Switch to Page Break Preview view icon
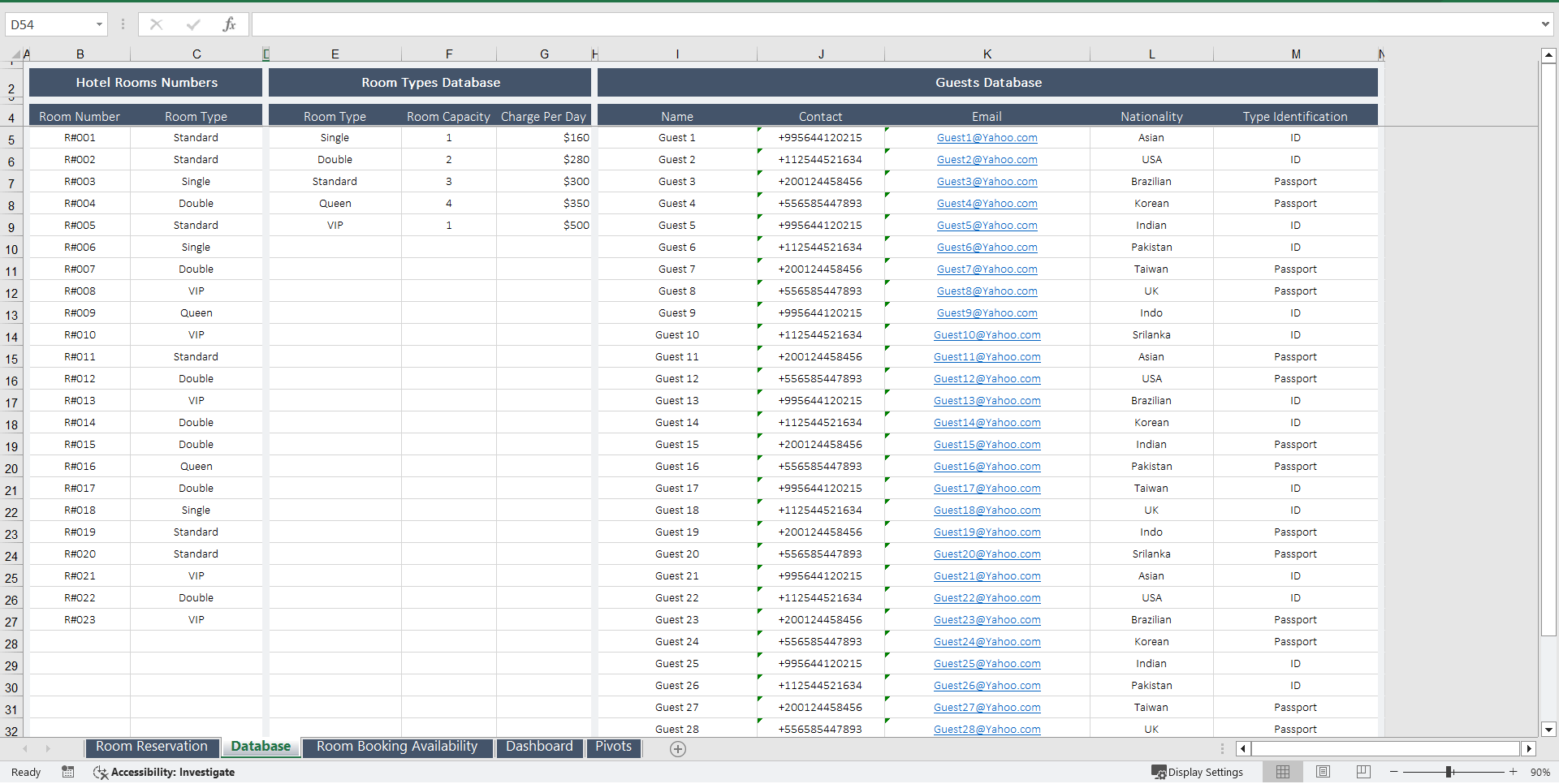The image size is (1559, 784). pos(1363,771)
